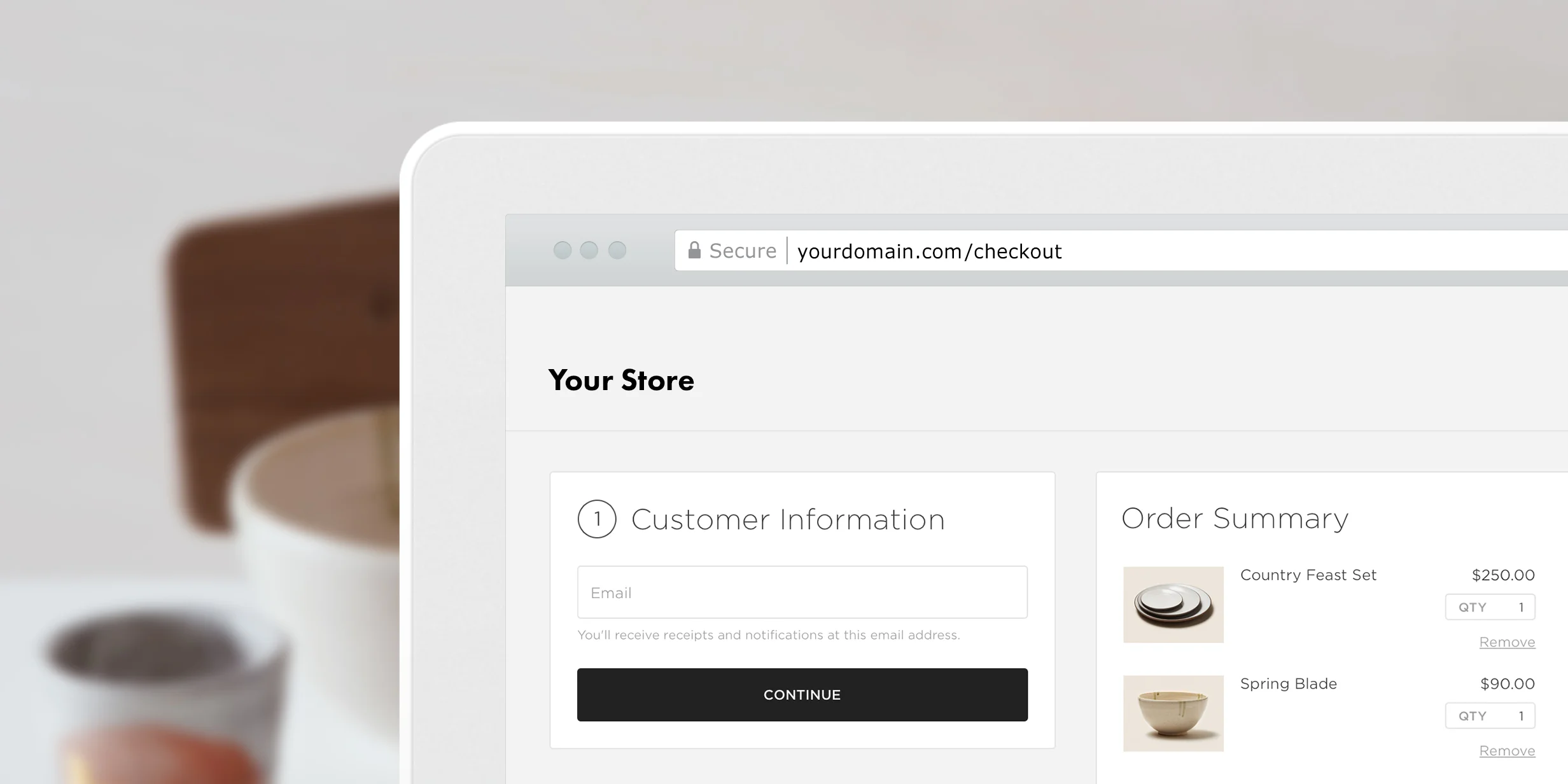Click the yourdomain.com/checkout URL text
Screen dimensions: 1568x784
[x=929, y=251]
